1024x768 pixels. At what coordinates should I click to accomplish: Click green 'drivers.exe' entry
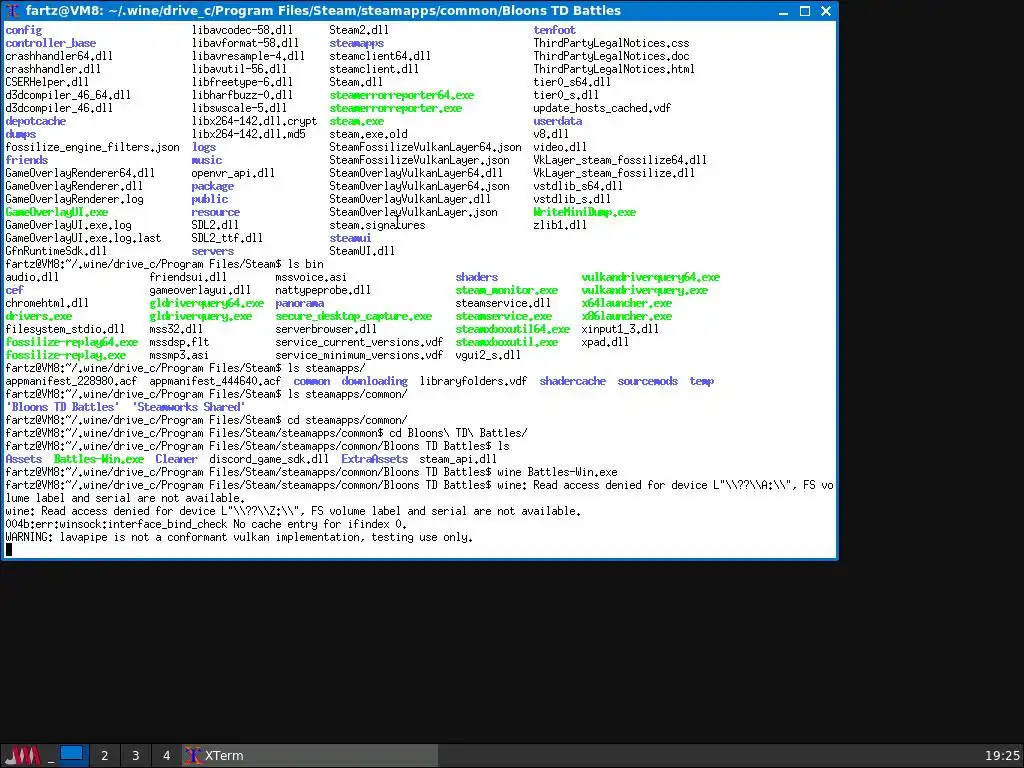coord(39,317)
